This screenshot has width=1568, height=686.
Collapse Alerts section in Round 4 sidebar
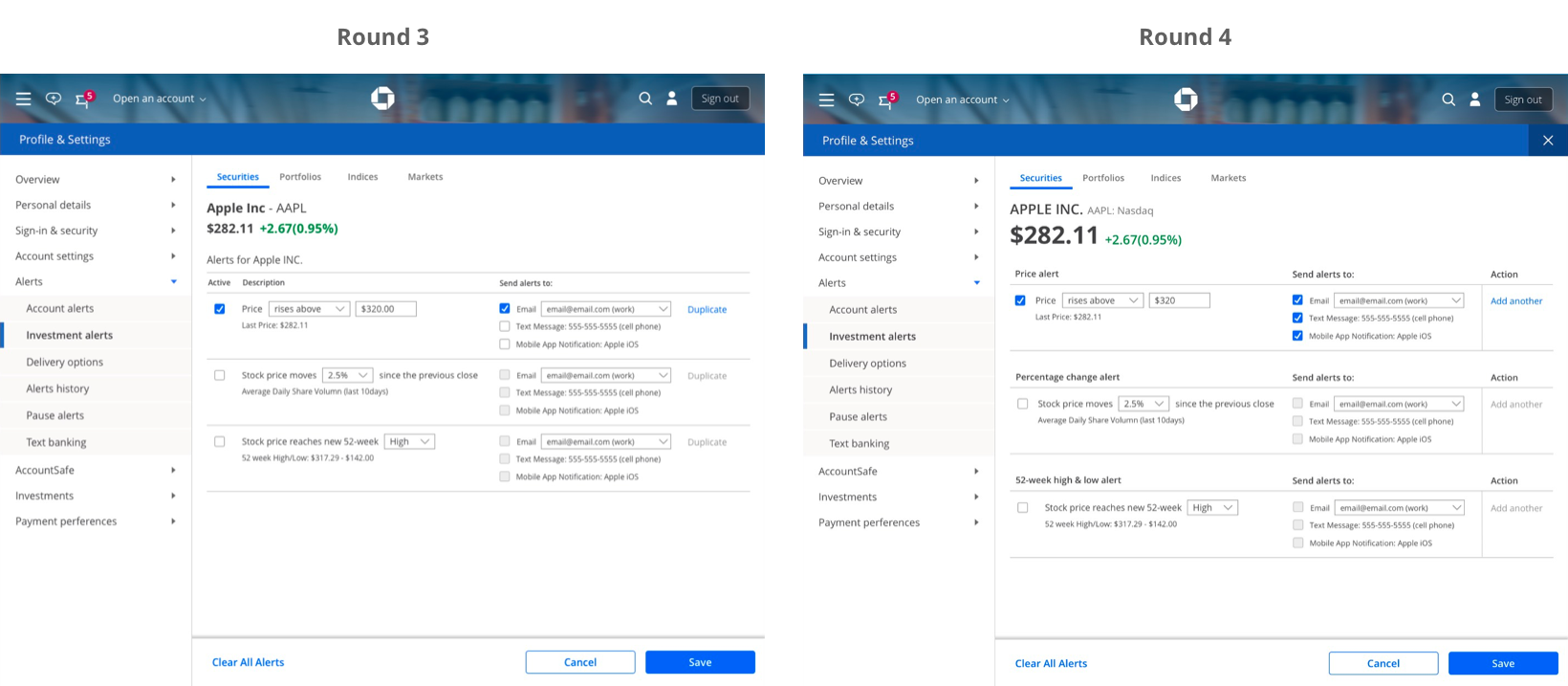pyautogui.click(x=976, y=283)
